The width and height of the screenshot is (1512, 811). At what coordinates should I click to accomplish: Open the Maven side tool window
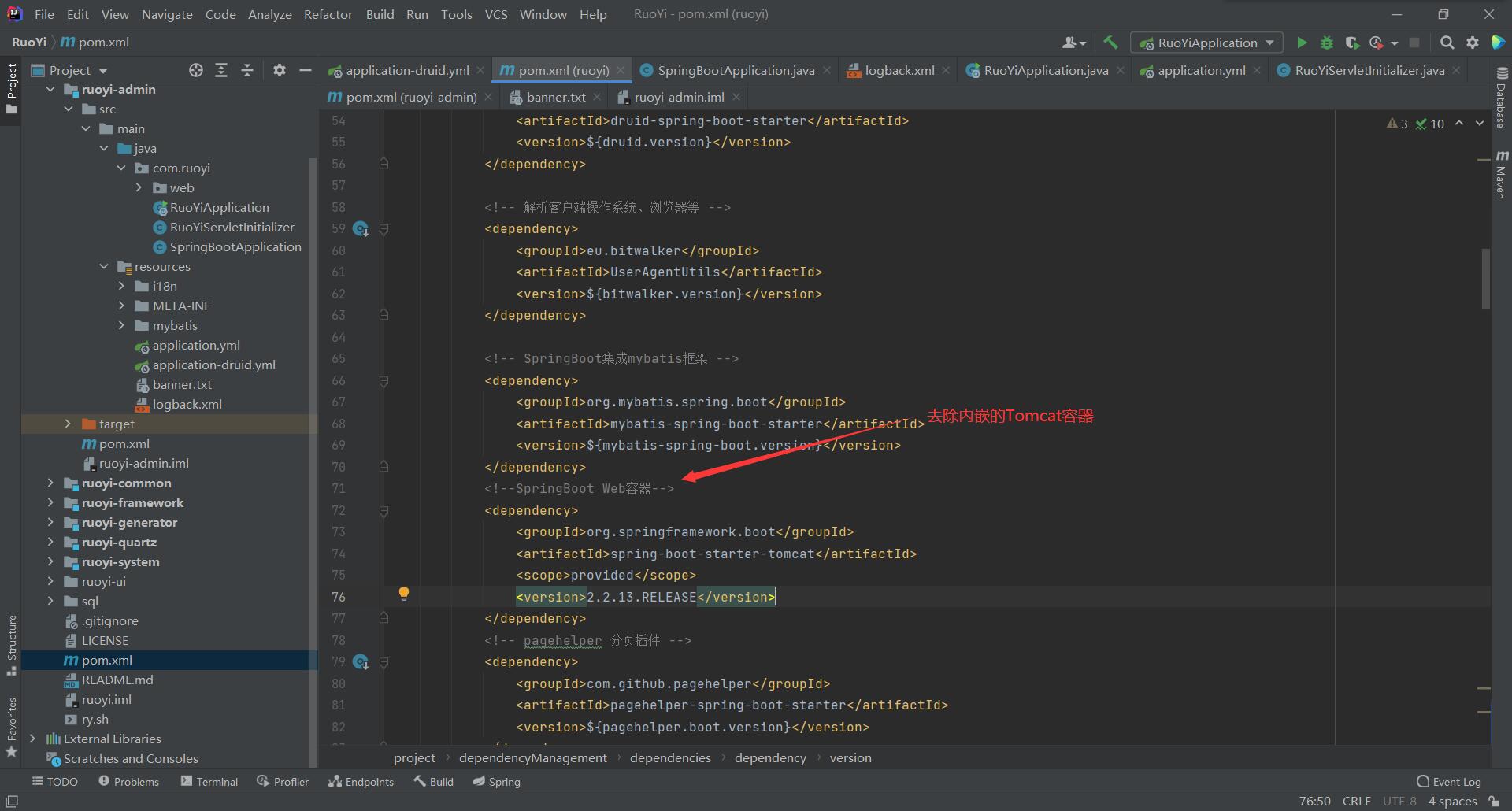tap(1501, 174)
